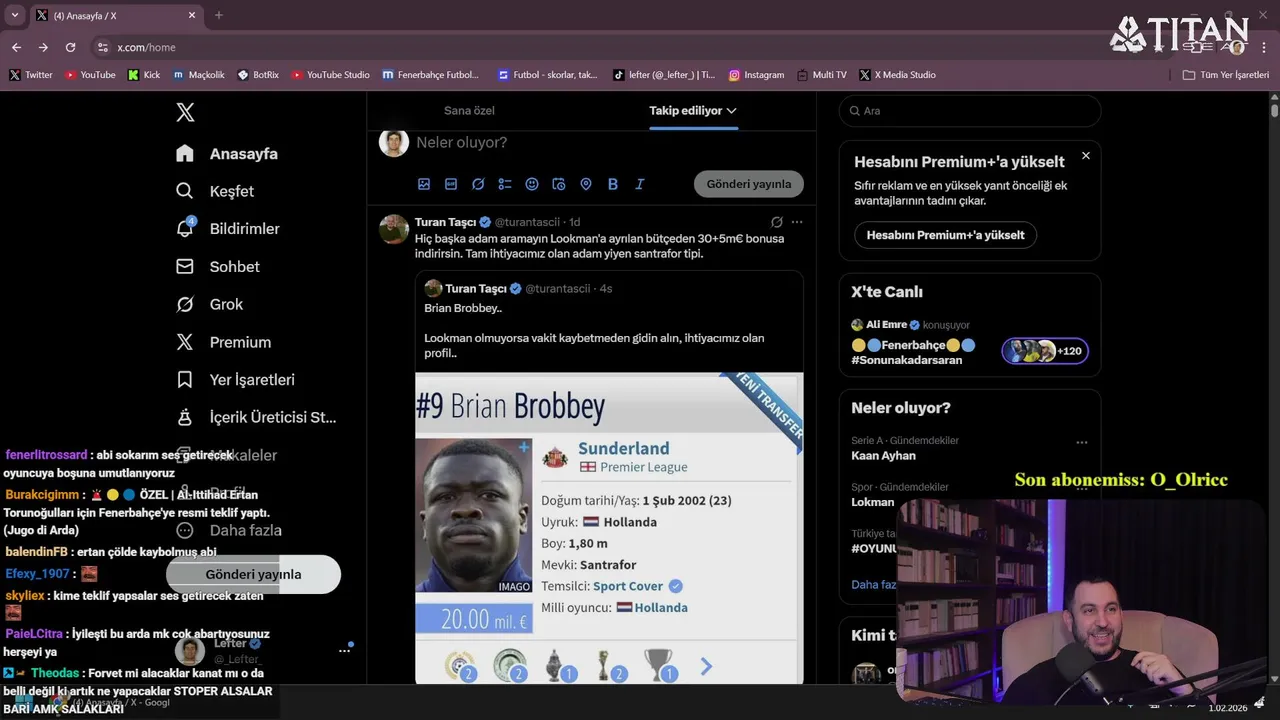
Task: Open more options on Turan Taşçı post
Action: coord(797,222)
